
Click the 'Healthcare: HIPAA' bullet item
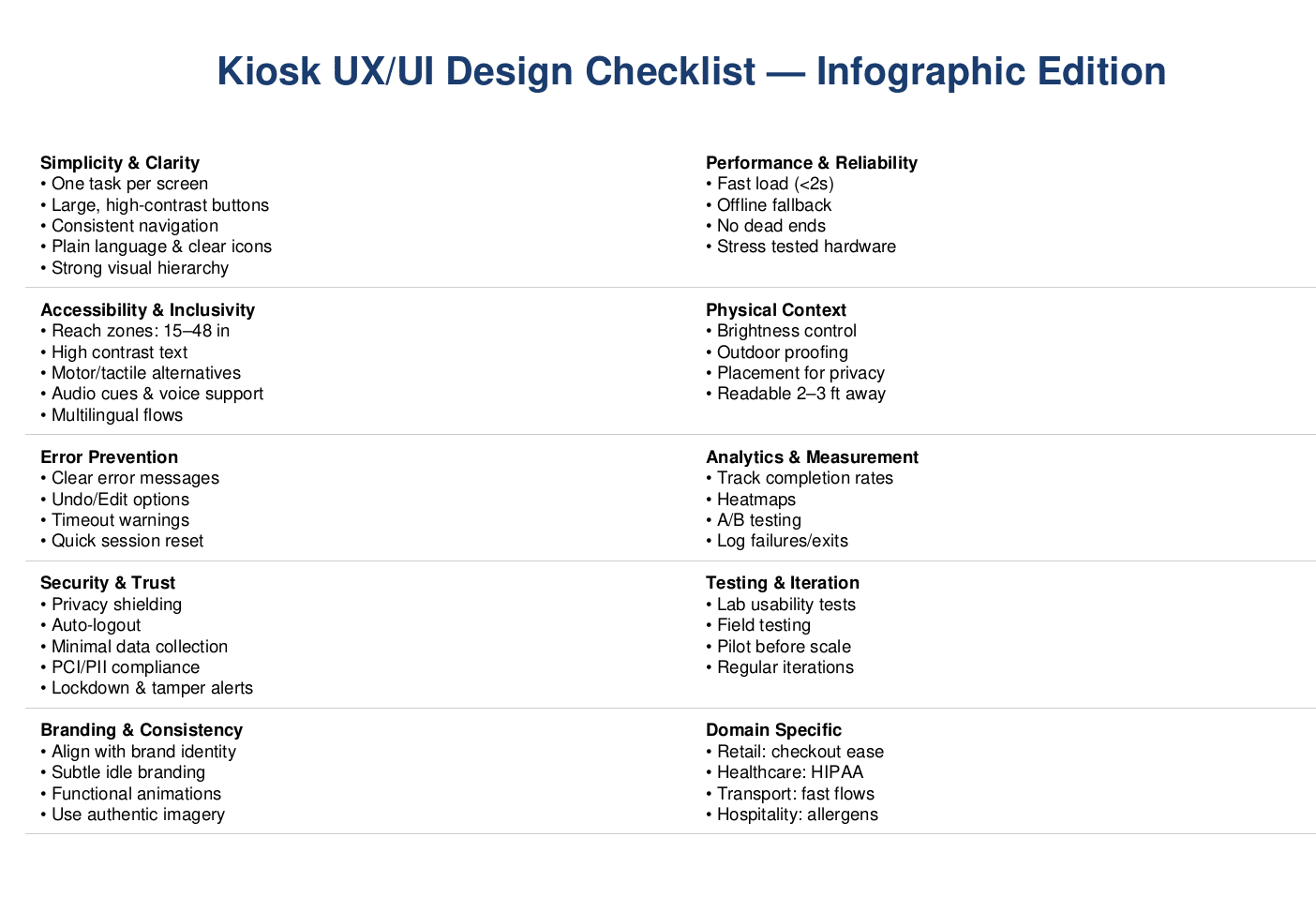click(789, 772)
